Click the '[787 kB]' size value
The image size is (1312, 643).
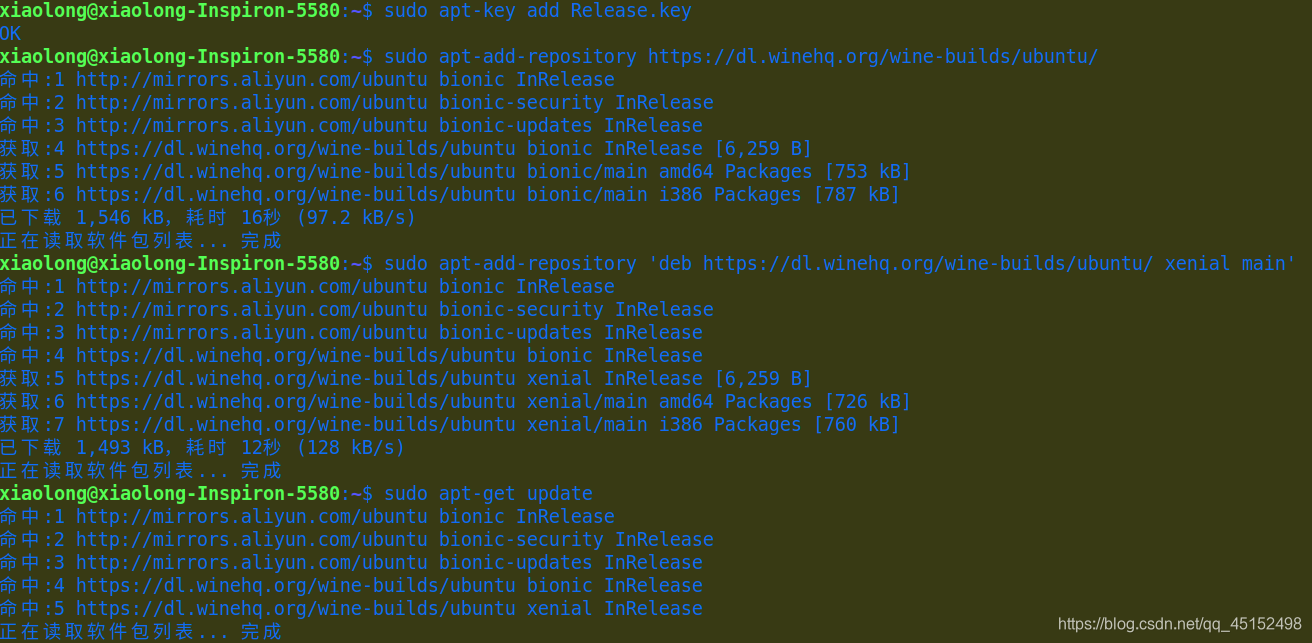click(x=856, y=195)
